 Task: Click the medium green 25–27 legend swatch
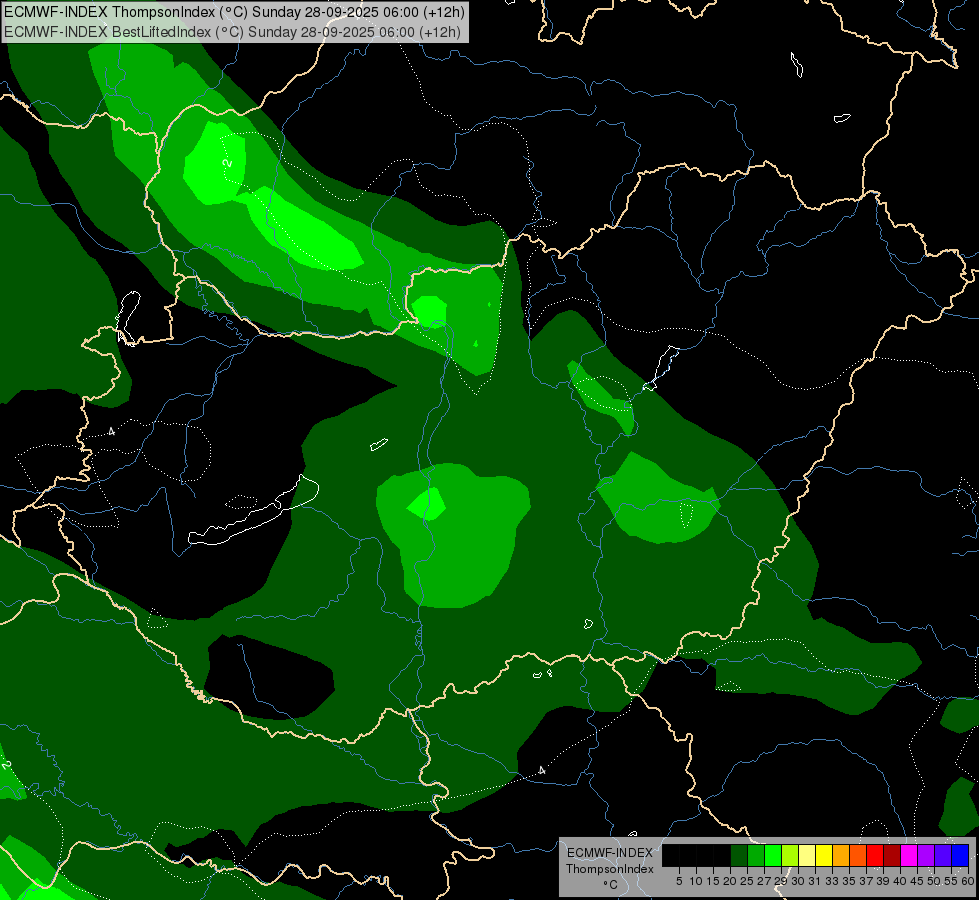tap(756, 855)
